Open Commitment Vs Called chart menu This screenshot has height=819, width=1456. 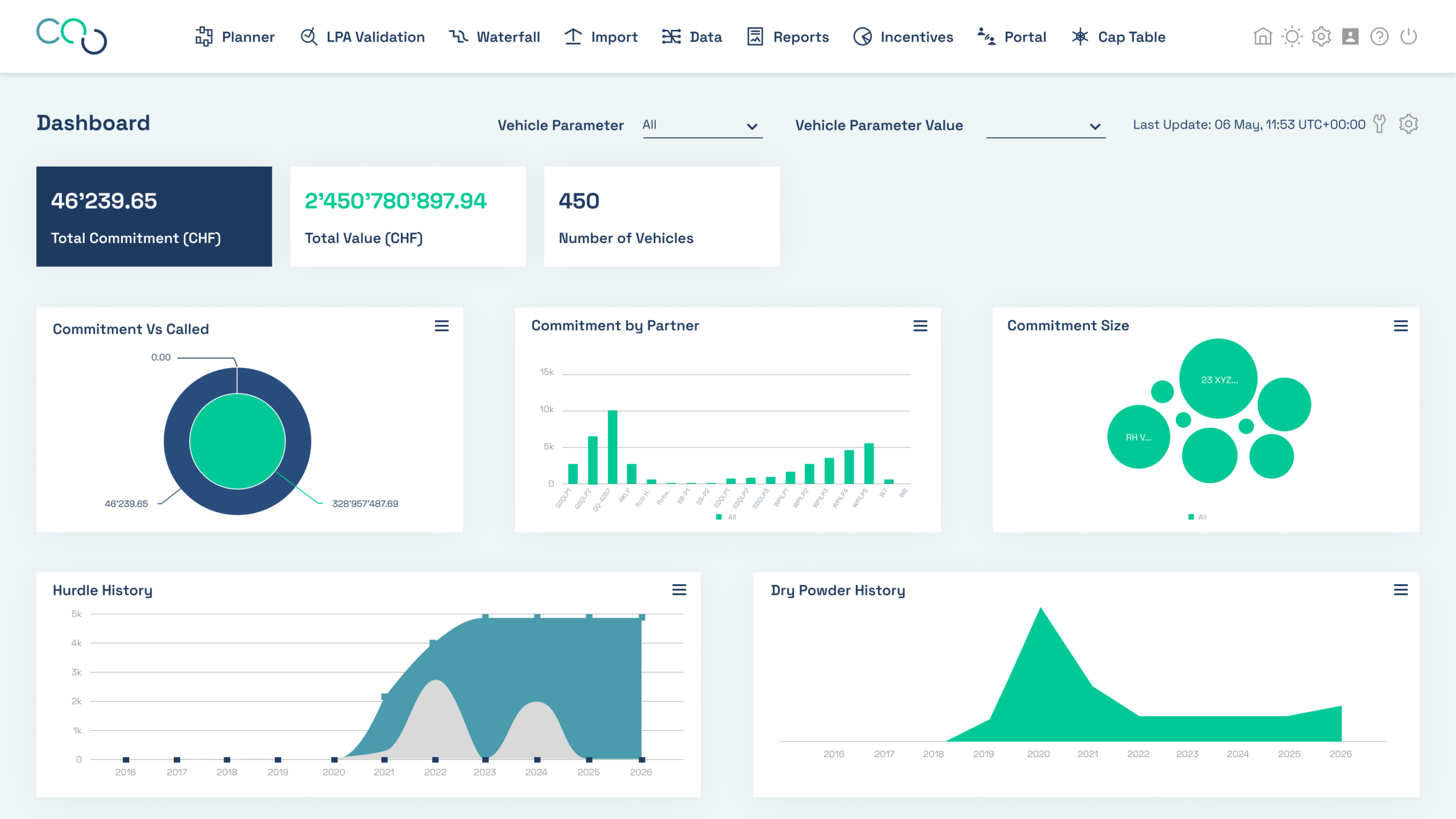click(442, 326)
